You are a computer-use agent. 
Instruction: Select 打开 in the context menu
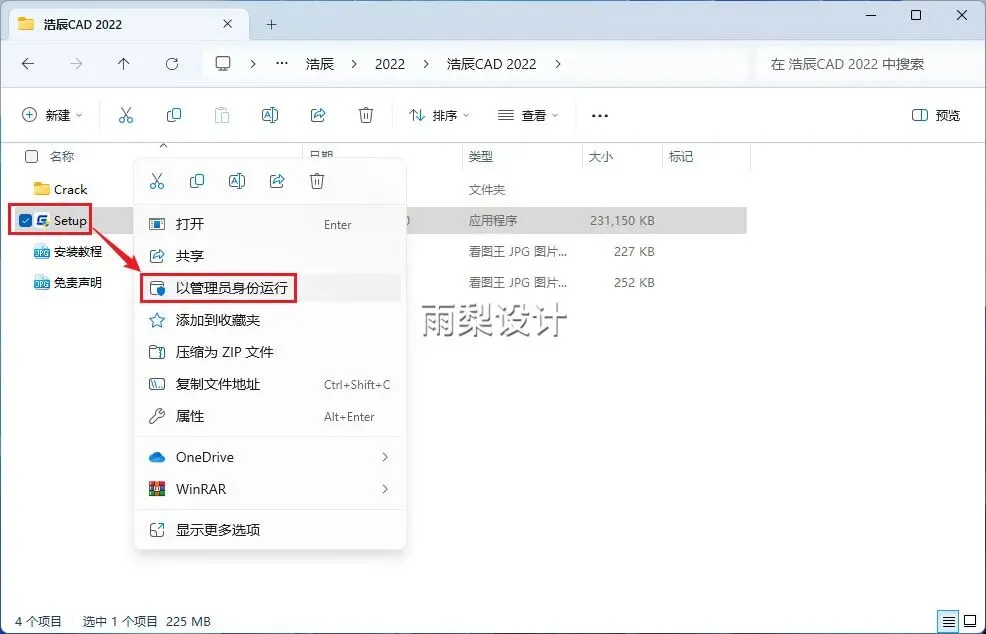click(269, 224)
